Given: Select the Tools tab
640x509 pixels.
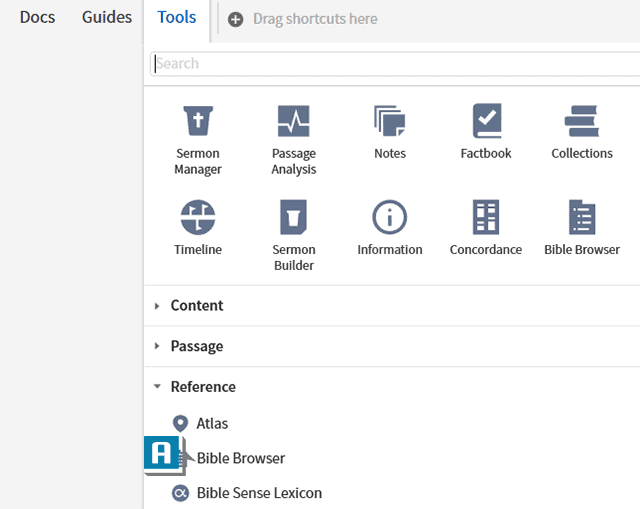Looking at the screenshot, I should (x=177, y=17).
